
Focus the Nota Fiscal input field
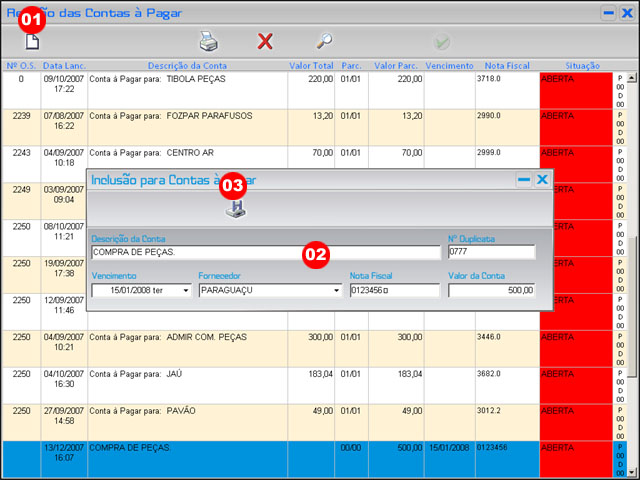pyautogui.click(x=394, y=291)
